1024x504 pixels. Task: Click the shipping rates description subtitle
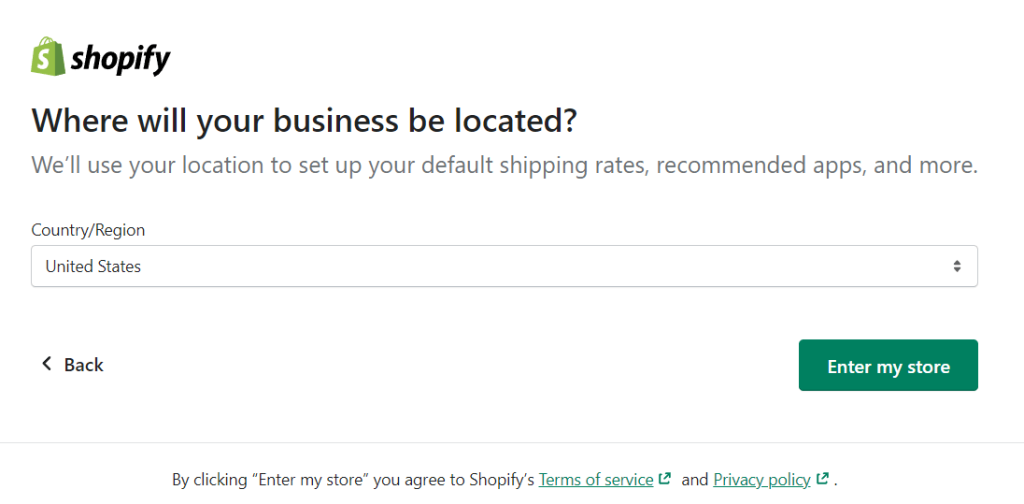pos(504,165)
